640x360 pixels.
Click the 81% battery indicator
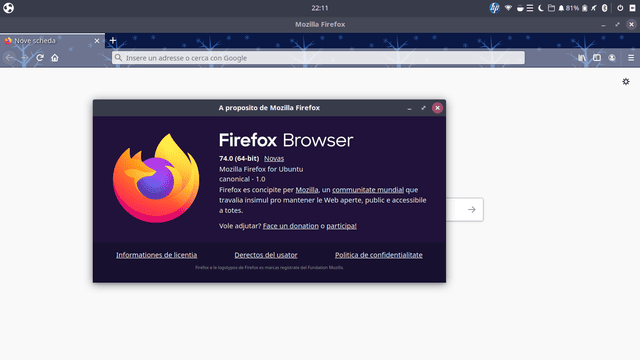coord(576,8)
